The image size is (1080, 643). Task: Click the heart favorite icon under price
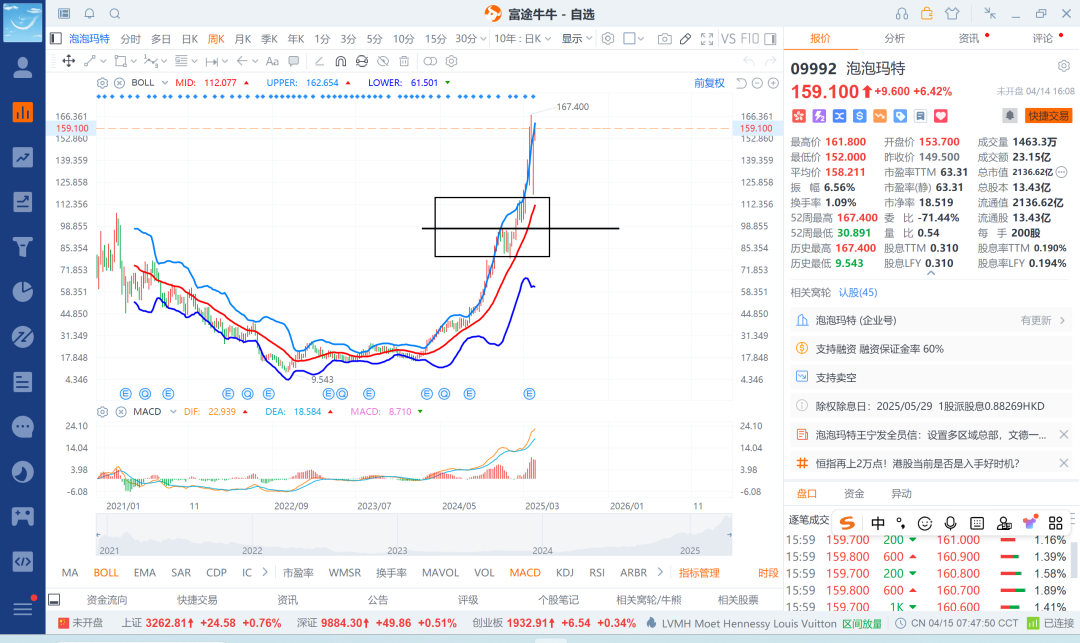pos(941,116)
